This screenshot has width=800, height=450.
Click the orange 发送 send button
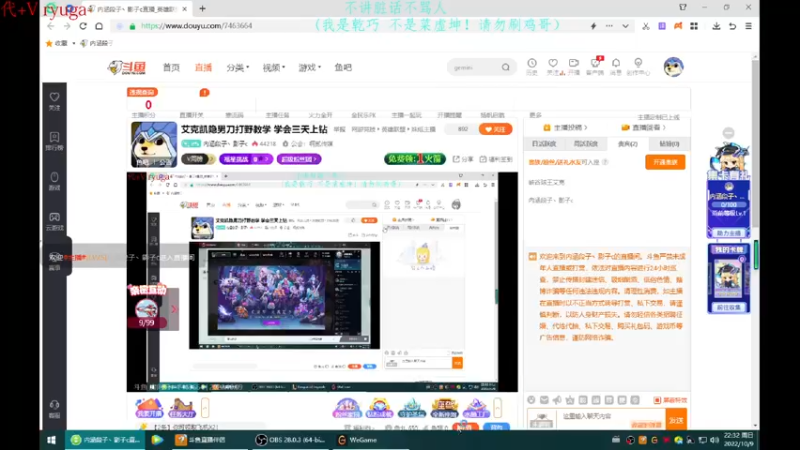click(x=676, y=420)
